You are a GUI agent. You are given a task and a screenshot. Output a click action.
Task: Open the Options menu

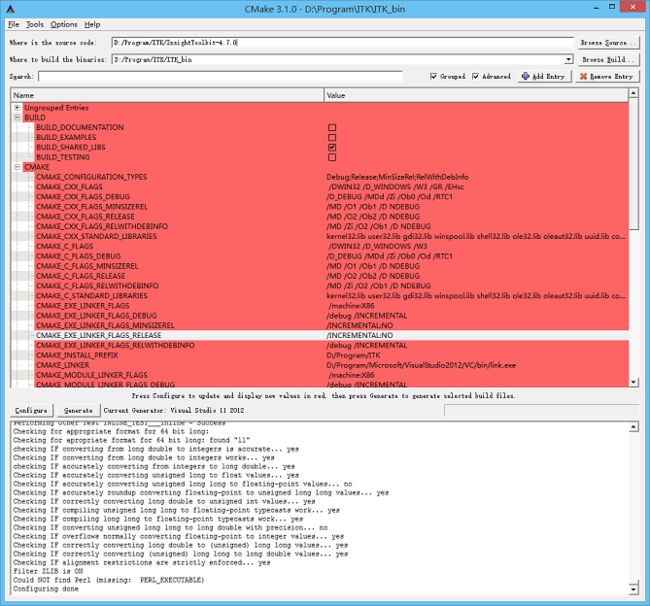64,24
